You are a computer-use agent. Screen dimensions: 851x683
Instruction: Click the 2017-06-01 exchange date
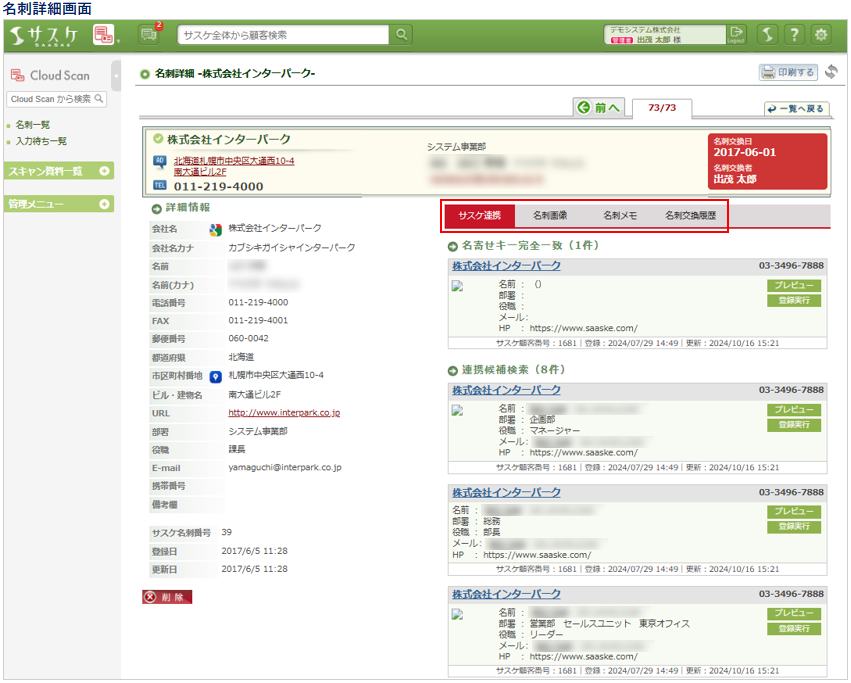tap(745, 152)
